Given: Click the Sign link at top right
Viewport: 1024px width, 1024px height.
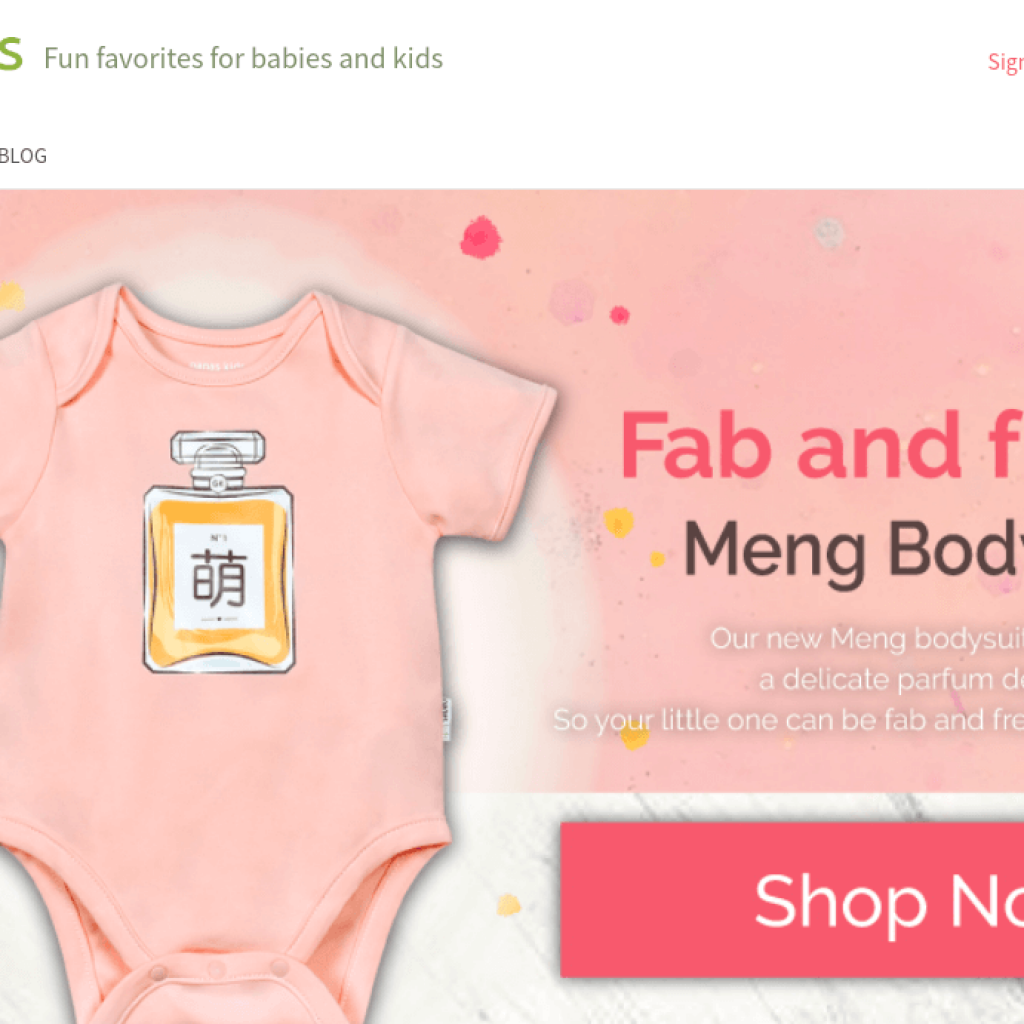Looking at the screenshot, I should (1006, 63).
